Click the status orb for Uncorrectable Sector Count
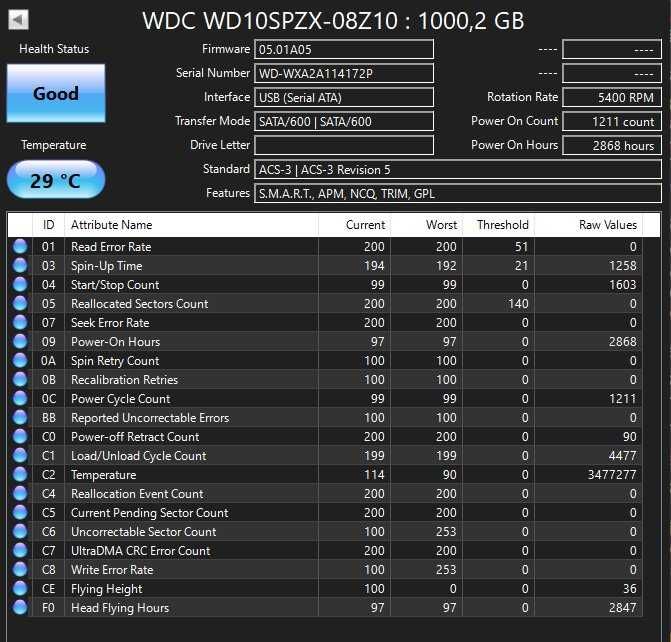Screen dimensions: 671x642 (x=20, y=531)
